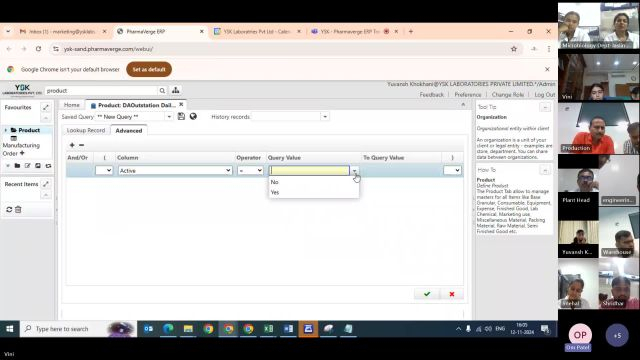Click the search magnifier icon beside product
The height and width of the screenshot is (360, 640).
coord(162,91)
